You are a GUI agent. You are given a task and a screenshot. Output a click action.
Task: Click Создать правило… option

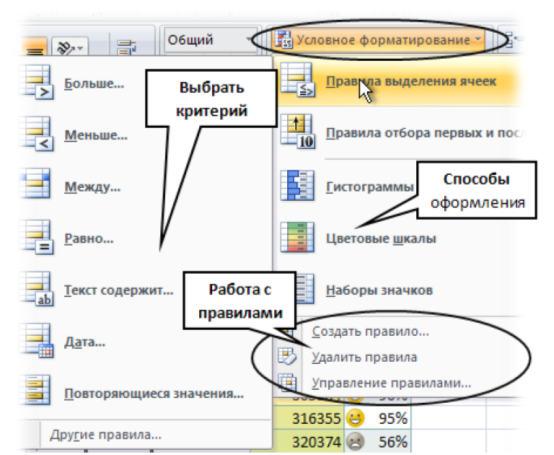pos(370,331)
